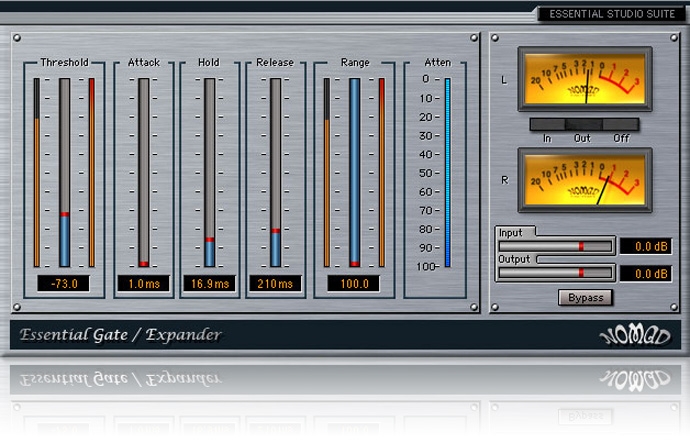Click the 50 mark on the Atten scale
The image size is (690, 443).
[x=426, y=173]
